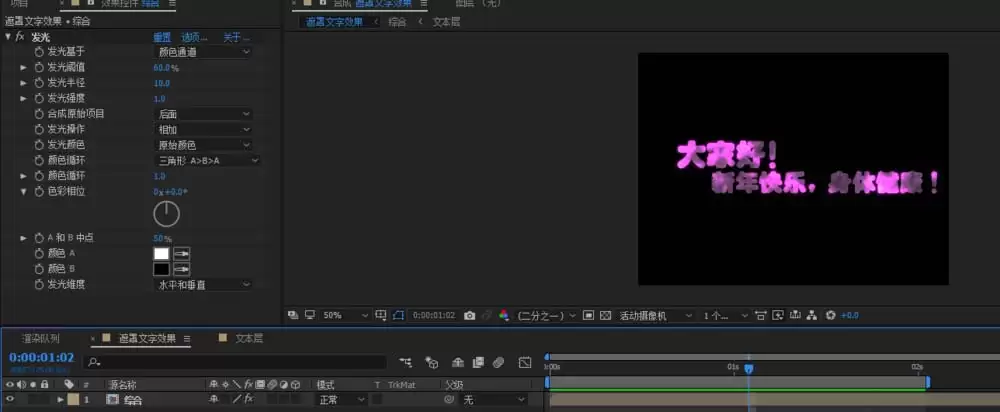
Task: Open the 发光基于 颜色通道 dropdown
Action: [x=203, y=52]
